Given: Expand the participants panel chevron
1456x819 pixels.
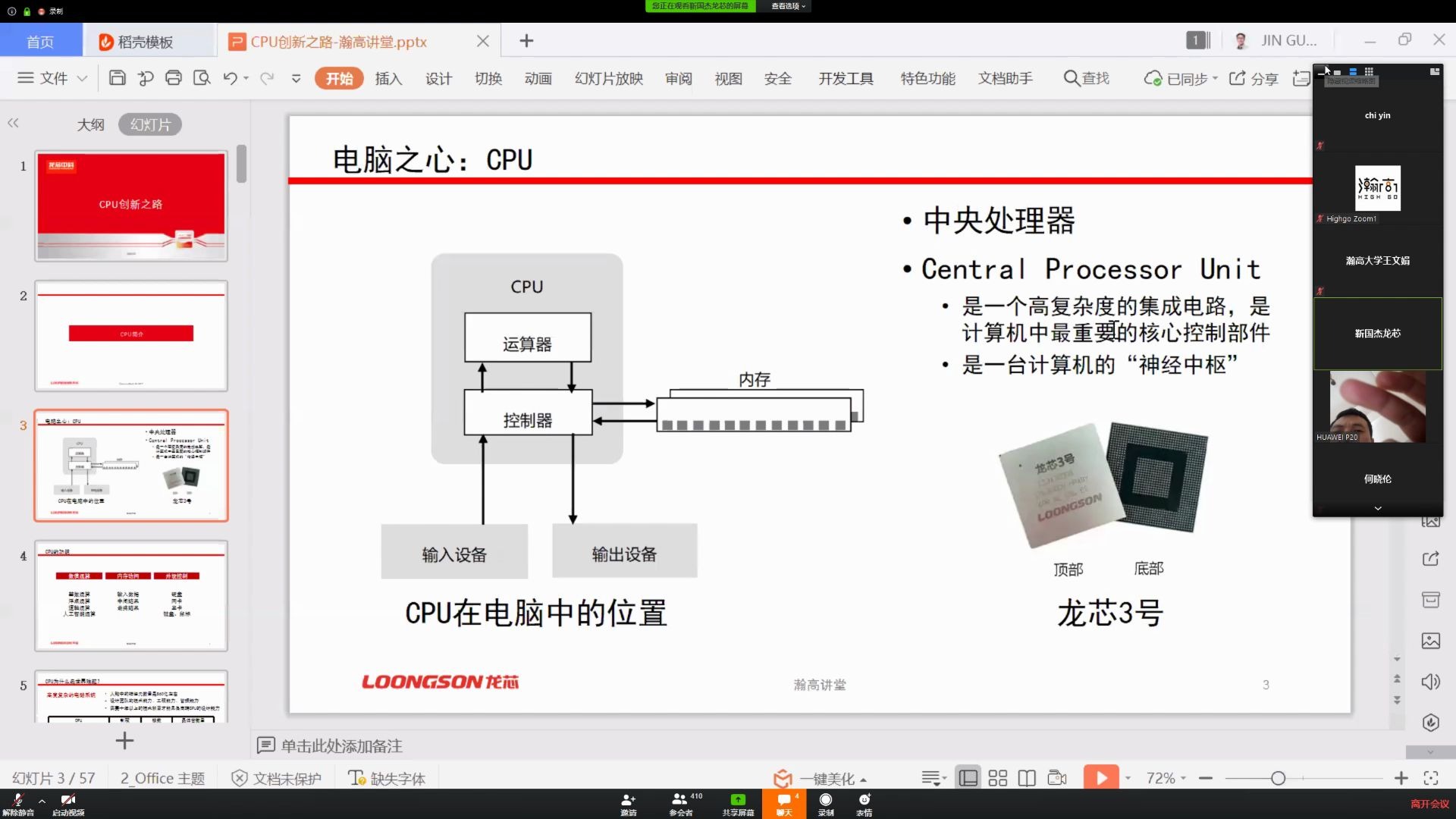Looking at the screenshot, I should pyautogui.click(x=1377, y=507).
